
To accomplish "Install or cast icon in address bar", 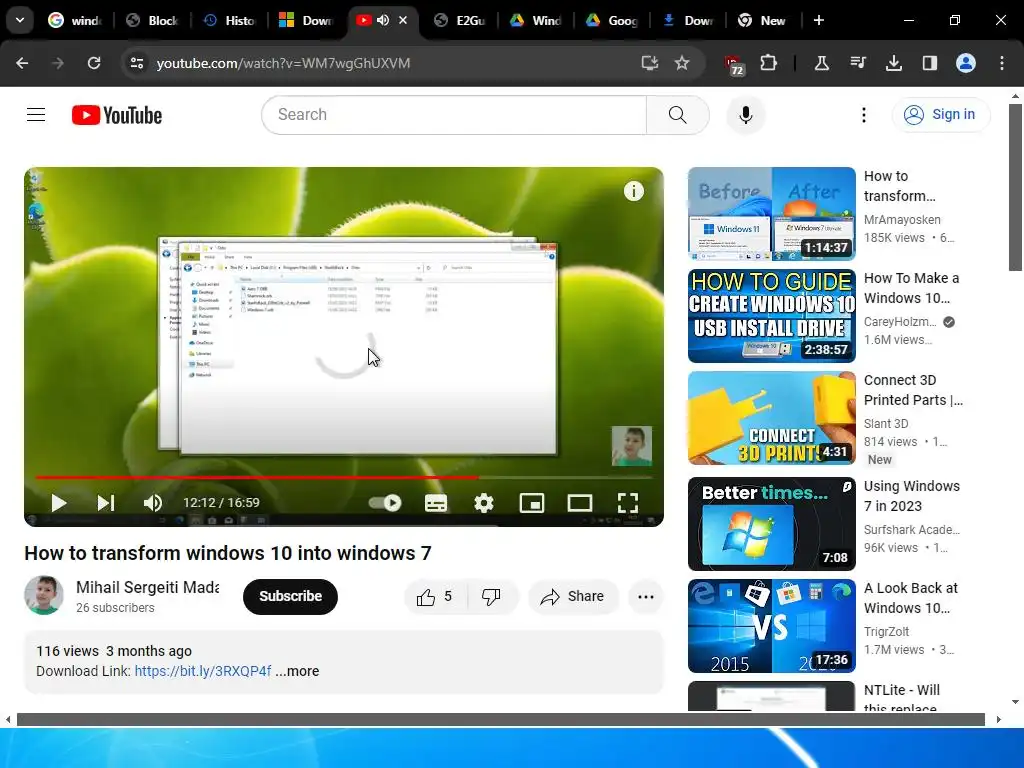I will pyautogui.click(x=649, y=63).
